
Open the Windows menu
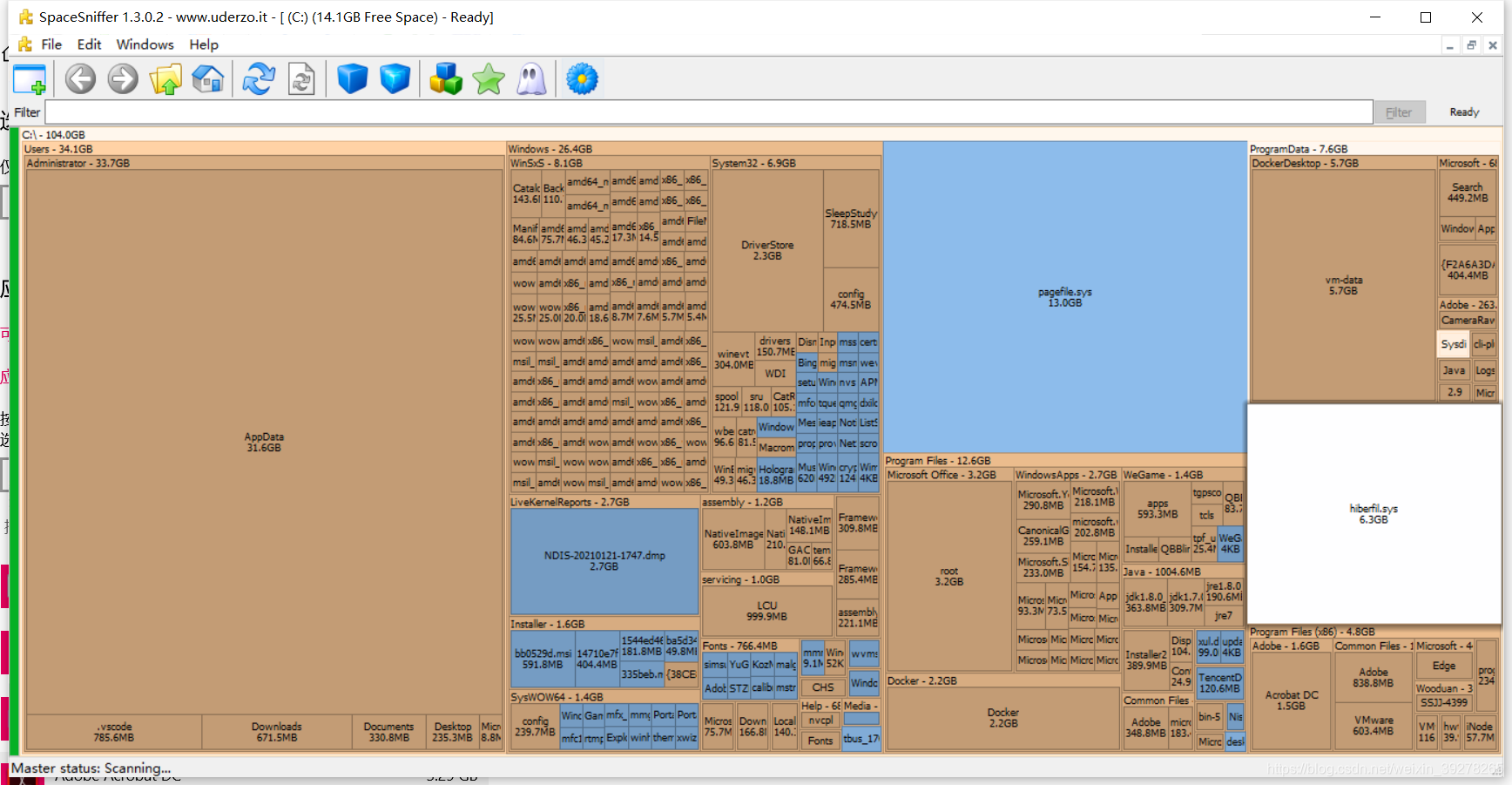coord(145,44)
